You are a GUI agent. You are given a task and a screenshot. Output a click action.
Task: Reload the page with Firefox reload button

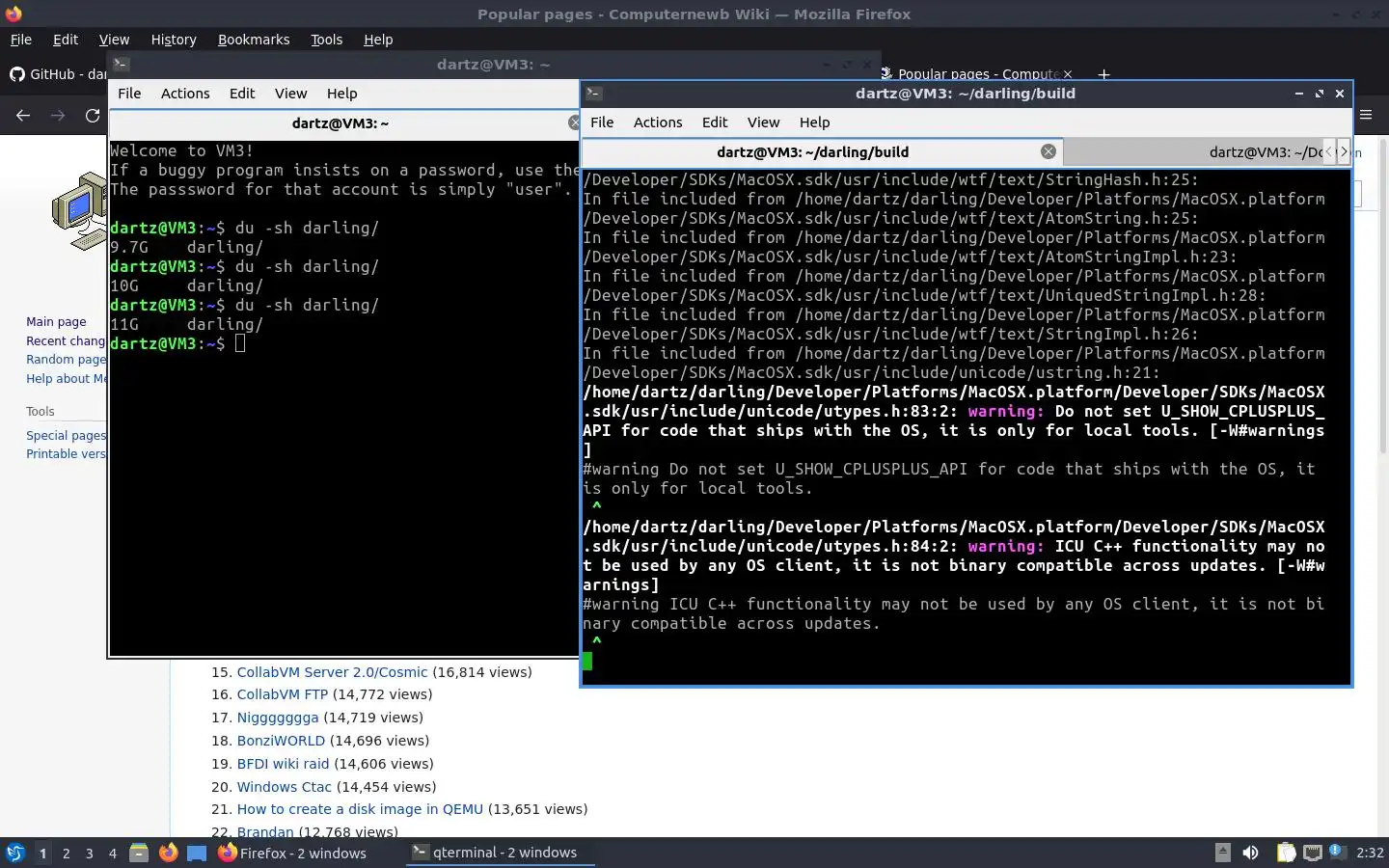pos(93,115)
